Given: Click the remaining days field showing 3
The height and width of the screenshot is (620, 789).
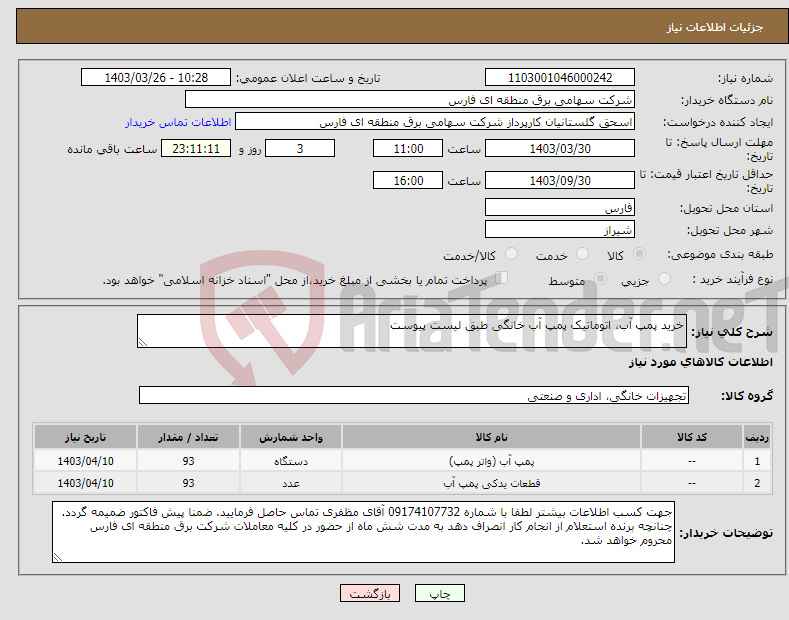Looking at the screenshot, I should point(300,148).
